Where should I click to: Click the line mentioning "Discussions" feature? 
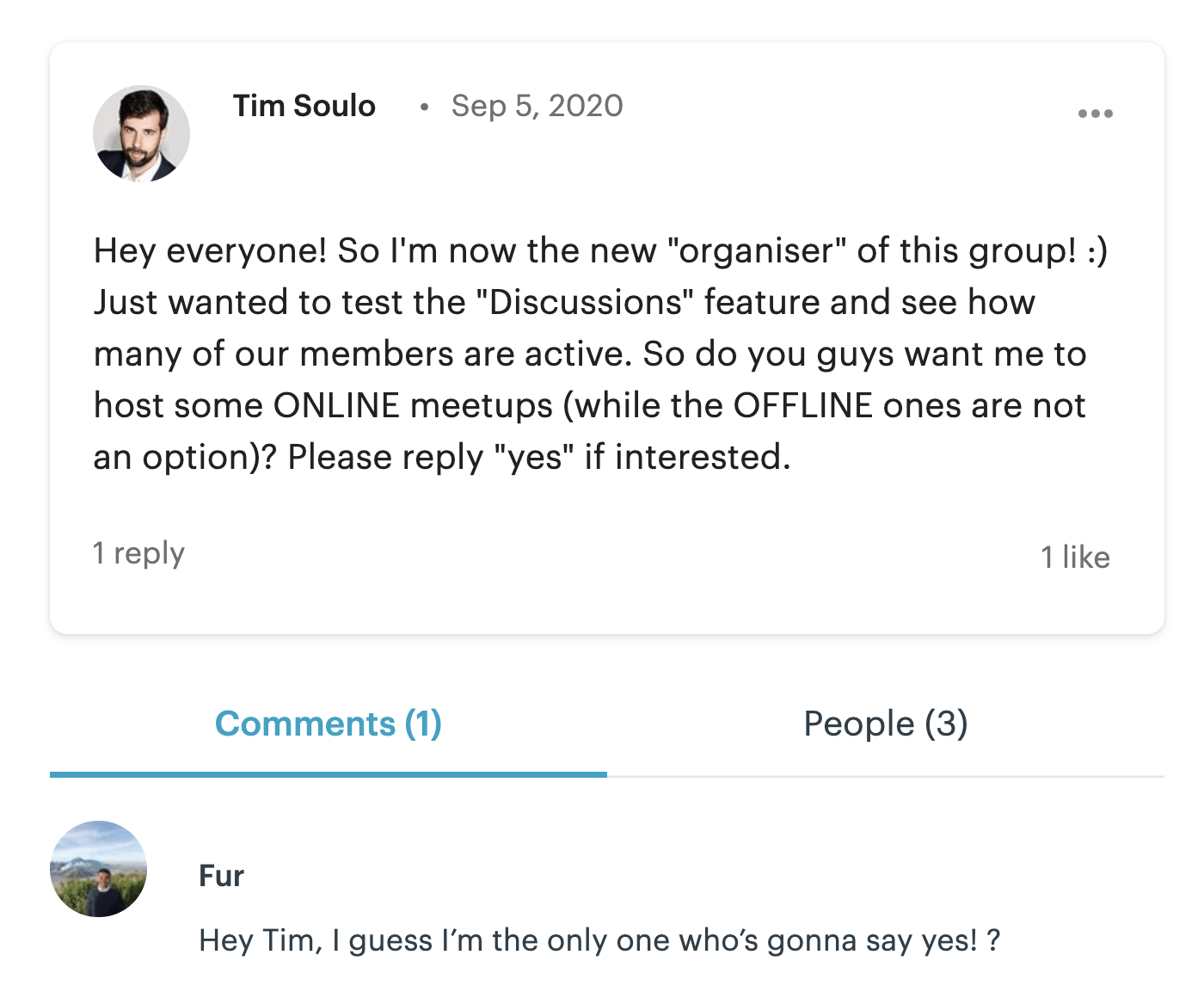click(564, 302)
